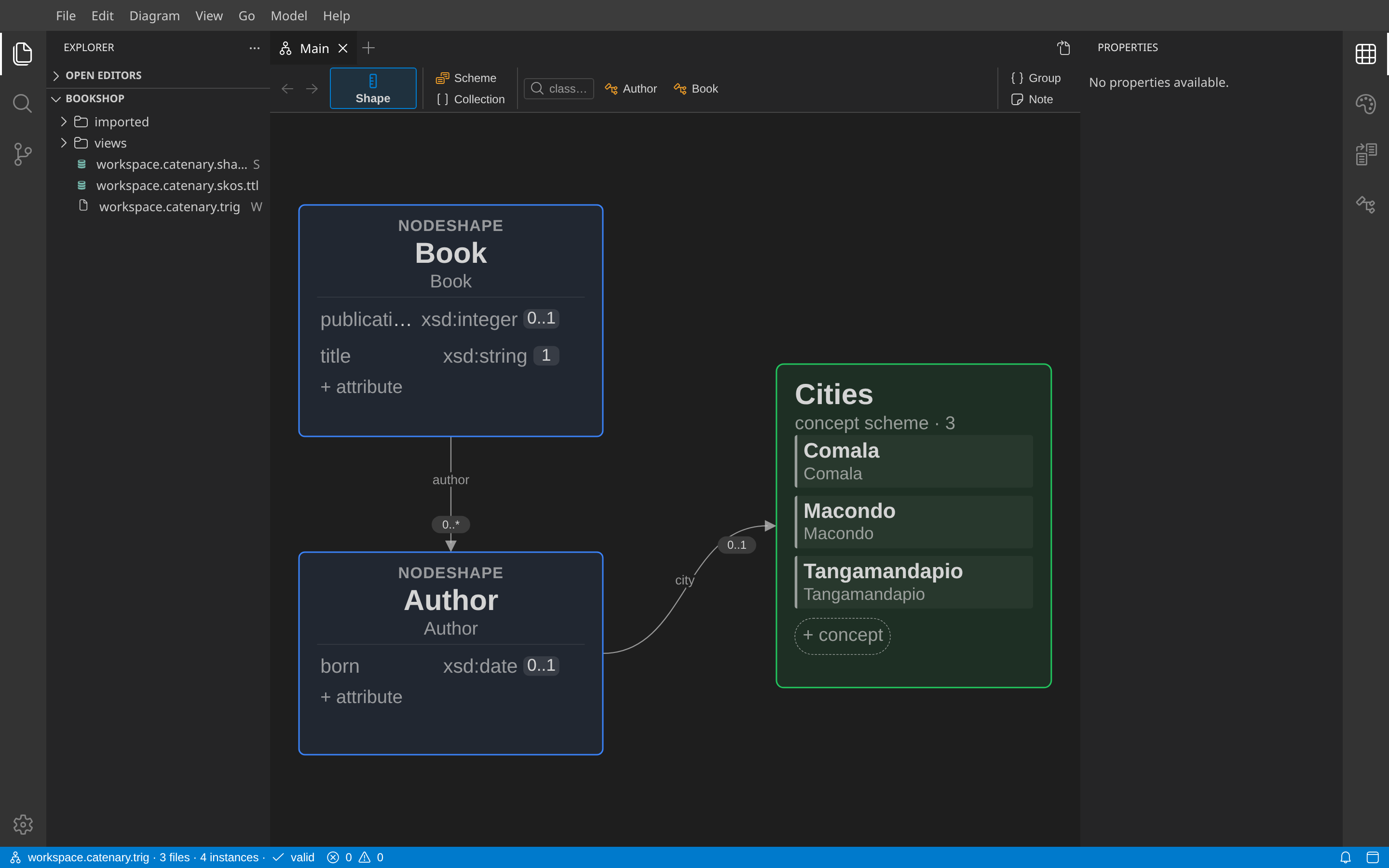
Task: Select the table grid panel icon
Action: pos(1365,54)
